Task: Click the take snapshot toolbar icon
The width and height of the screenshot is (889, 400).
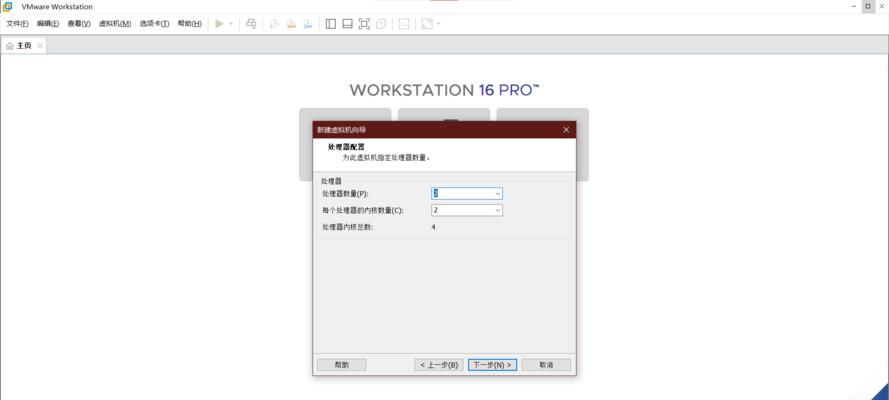Action: tap(274, 24)
